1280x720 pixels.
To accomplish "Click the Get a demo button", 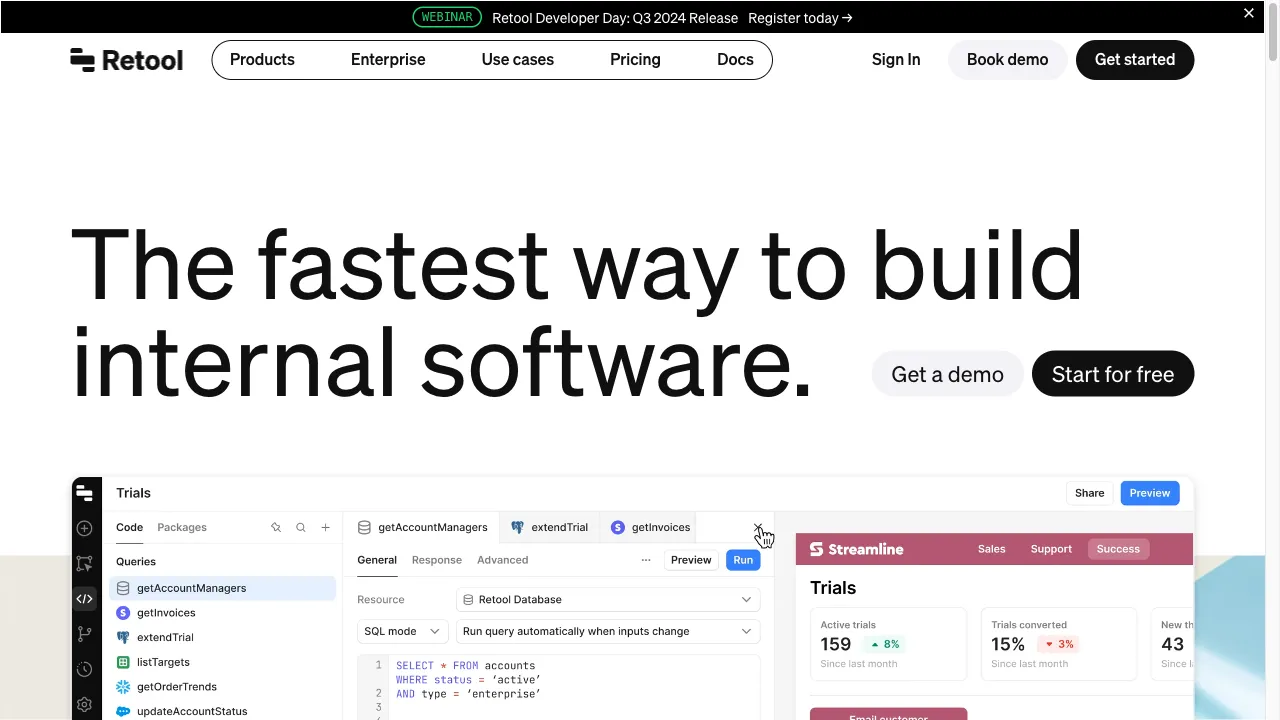I will pos(948,374).
